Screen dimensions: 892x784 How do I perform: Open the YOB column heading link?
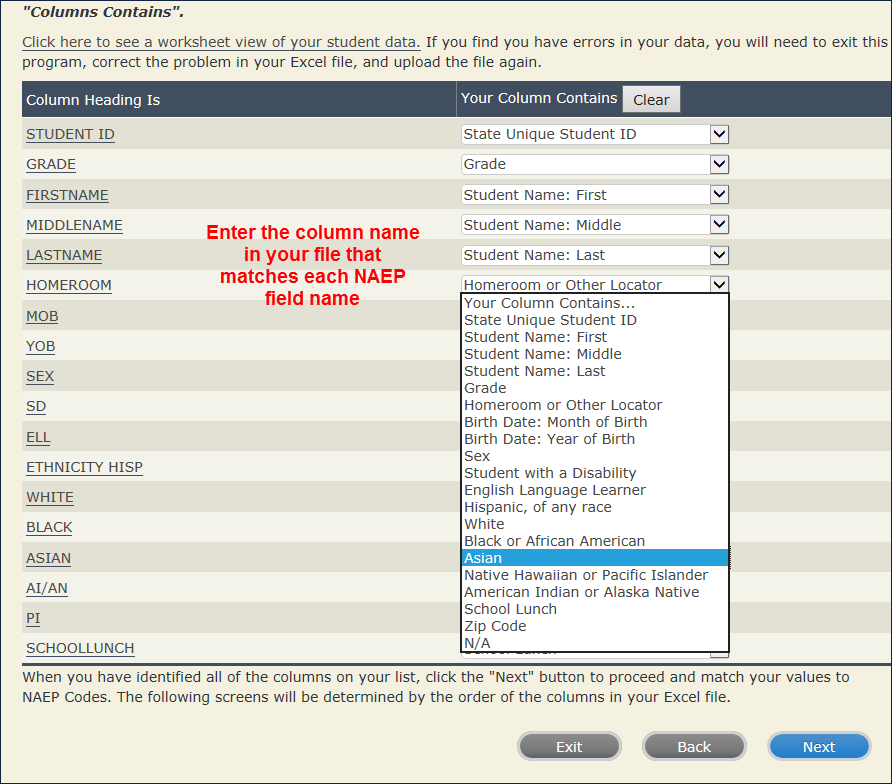[41, 346]
